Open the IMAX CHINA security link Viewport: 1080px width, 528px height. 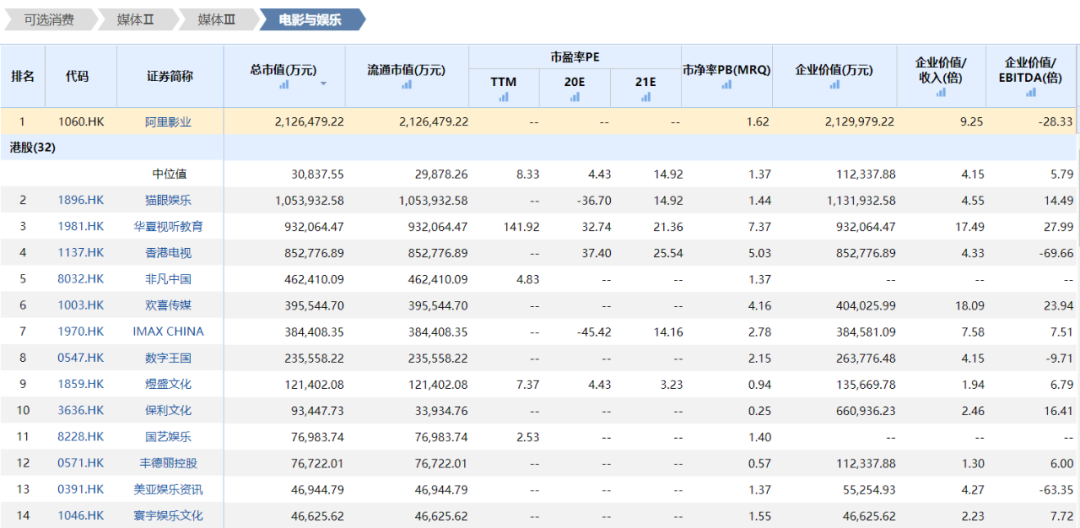point(168,331)
